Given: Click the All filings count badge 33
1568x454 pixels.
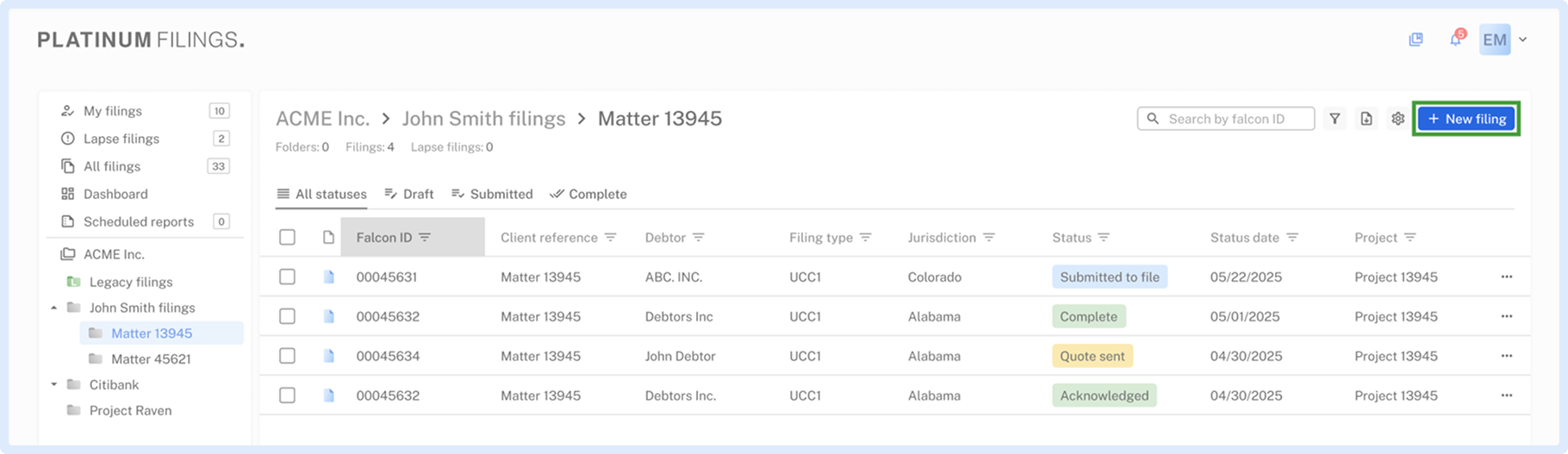Looking at the screenshot, I should 219,166.
